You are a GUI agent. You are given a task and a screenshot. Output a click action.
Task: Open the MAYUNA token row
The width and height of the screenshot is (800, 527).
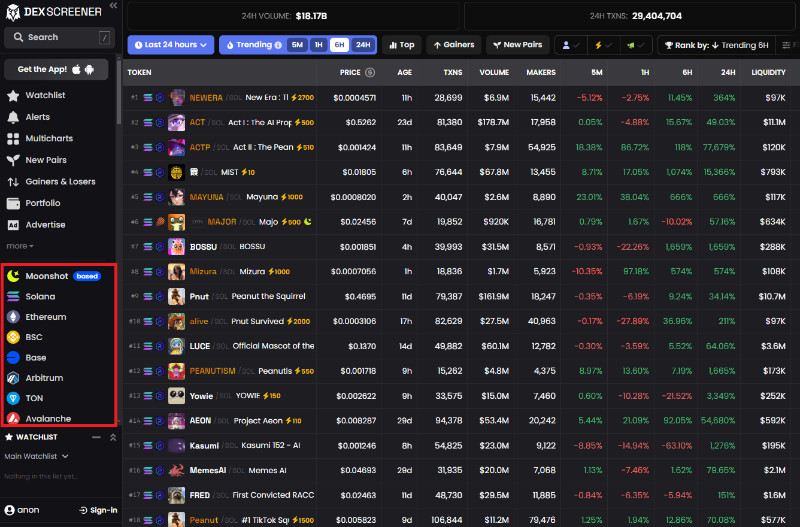459,197
